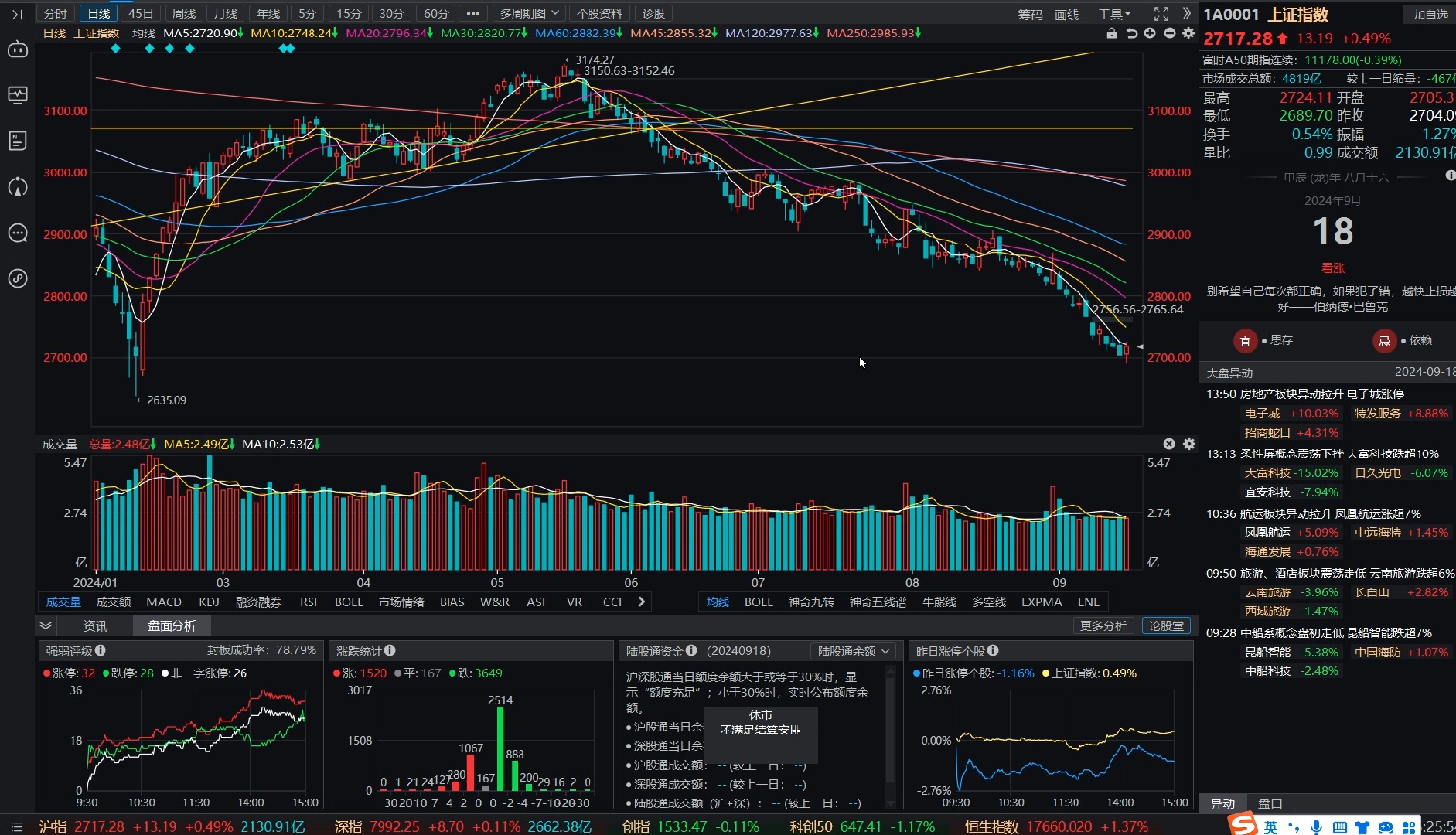Undo the chart zoom with the curved arrow icon
The image size is (1456, 835).
pos(1131,33)
